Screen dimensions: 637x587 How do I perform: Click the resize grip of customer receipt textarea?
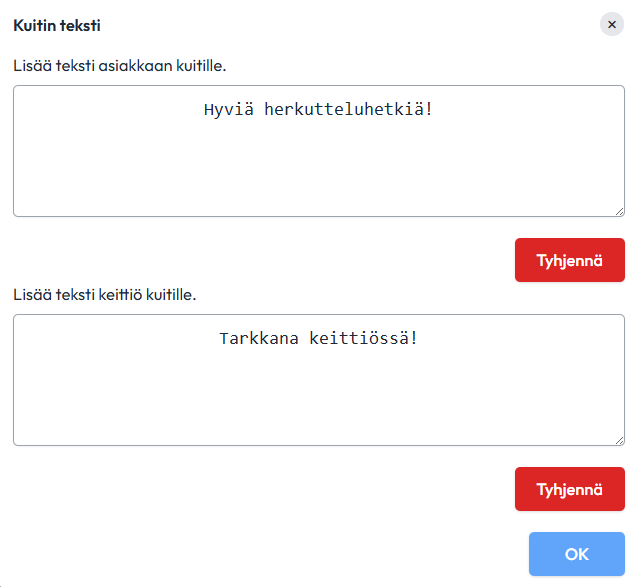tap(619, 212)
